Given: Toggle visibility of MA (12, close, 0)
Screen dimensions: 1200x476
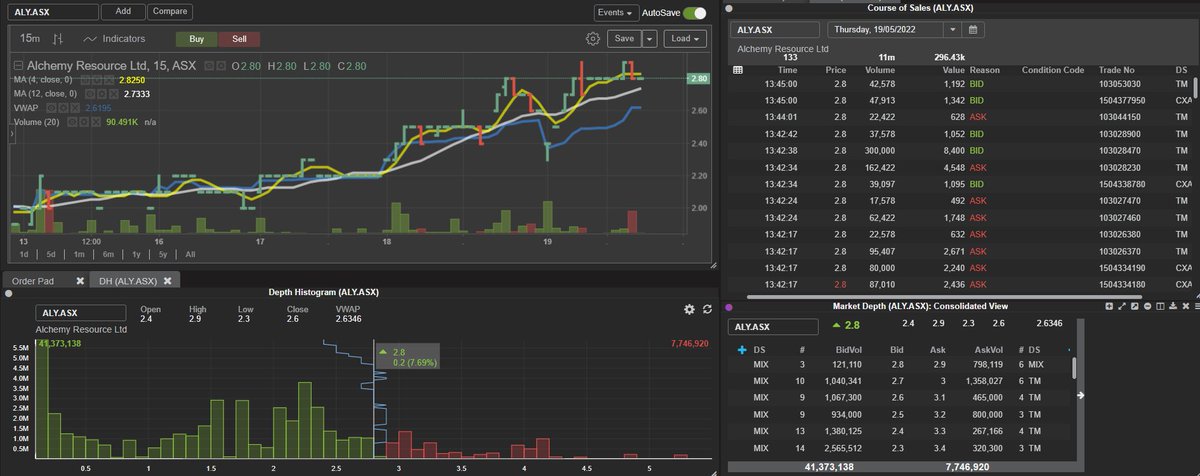Looking at the screenshot, I should coord(90,94).
